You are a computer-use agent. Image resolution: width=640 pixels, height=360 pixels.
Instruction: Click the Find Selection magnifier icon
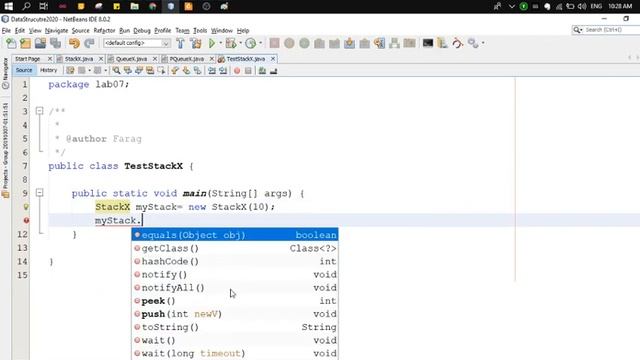click(x=116, y=71)
